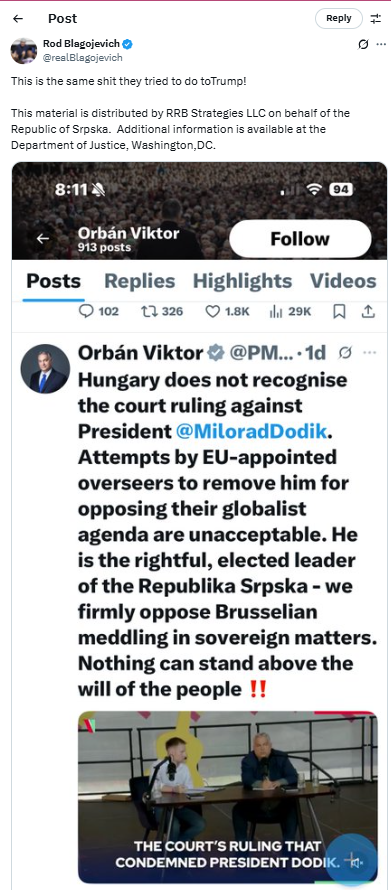Open Rod Blagojevich's profile avatar
Screen dimensions: 391x890
point(24,51)
